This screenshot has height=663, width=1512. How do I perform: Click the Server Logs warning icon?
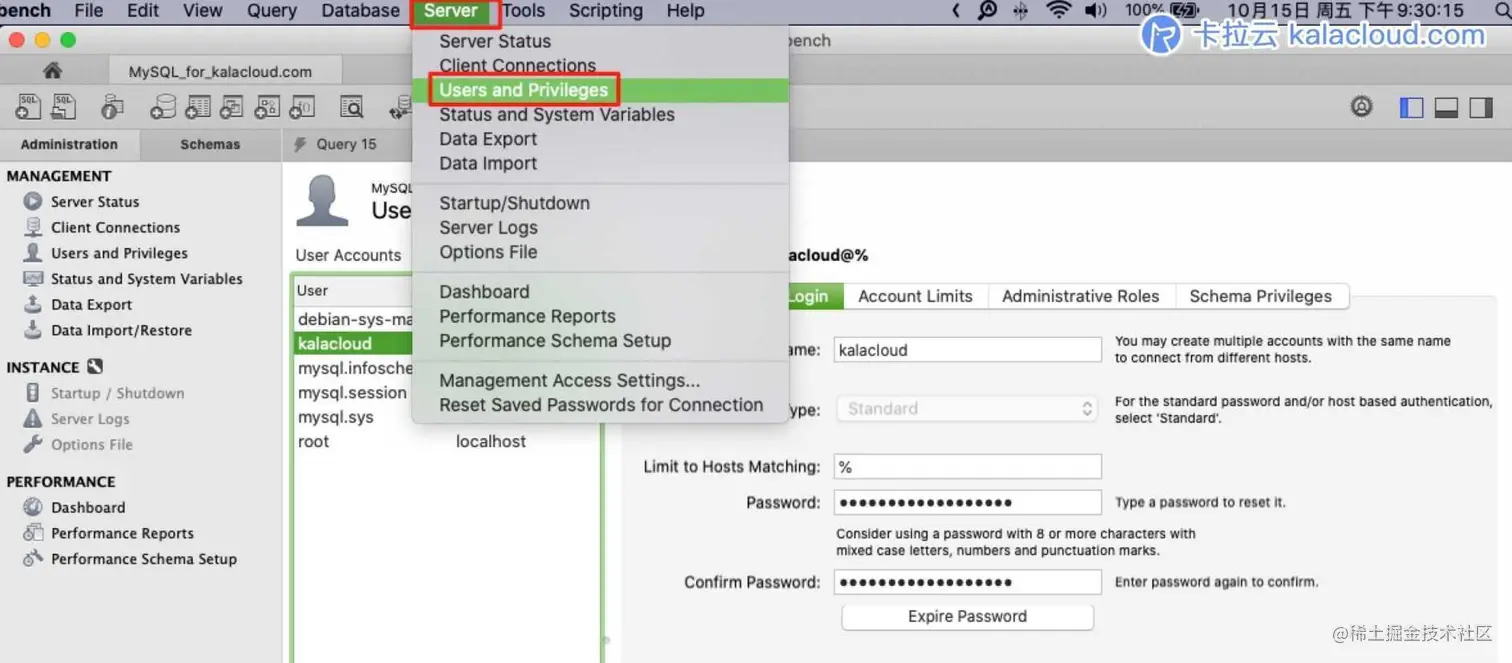coord(33,418)
